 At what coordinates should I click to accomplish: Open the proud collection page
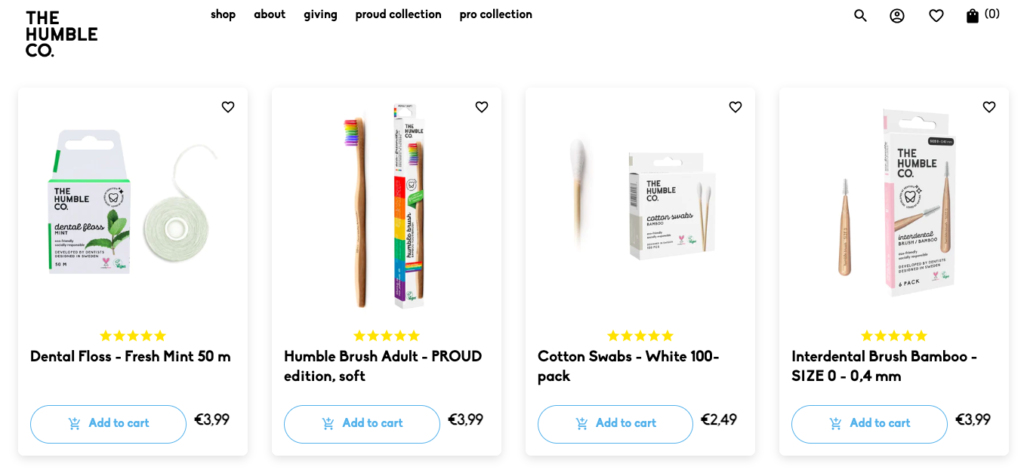pyautogui.click(x=398, y=15)
